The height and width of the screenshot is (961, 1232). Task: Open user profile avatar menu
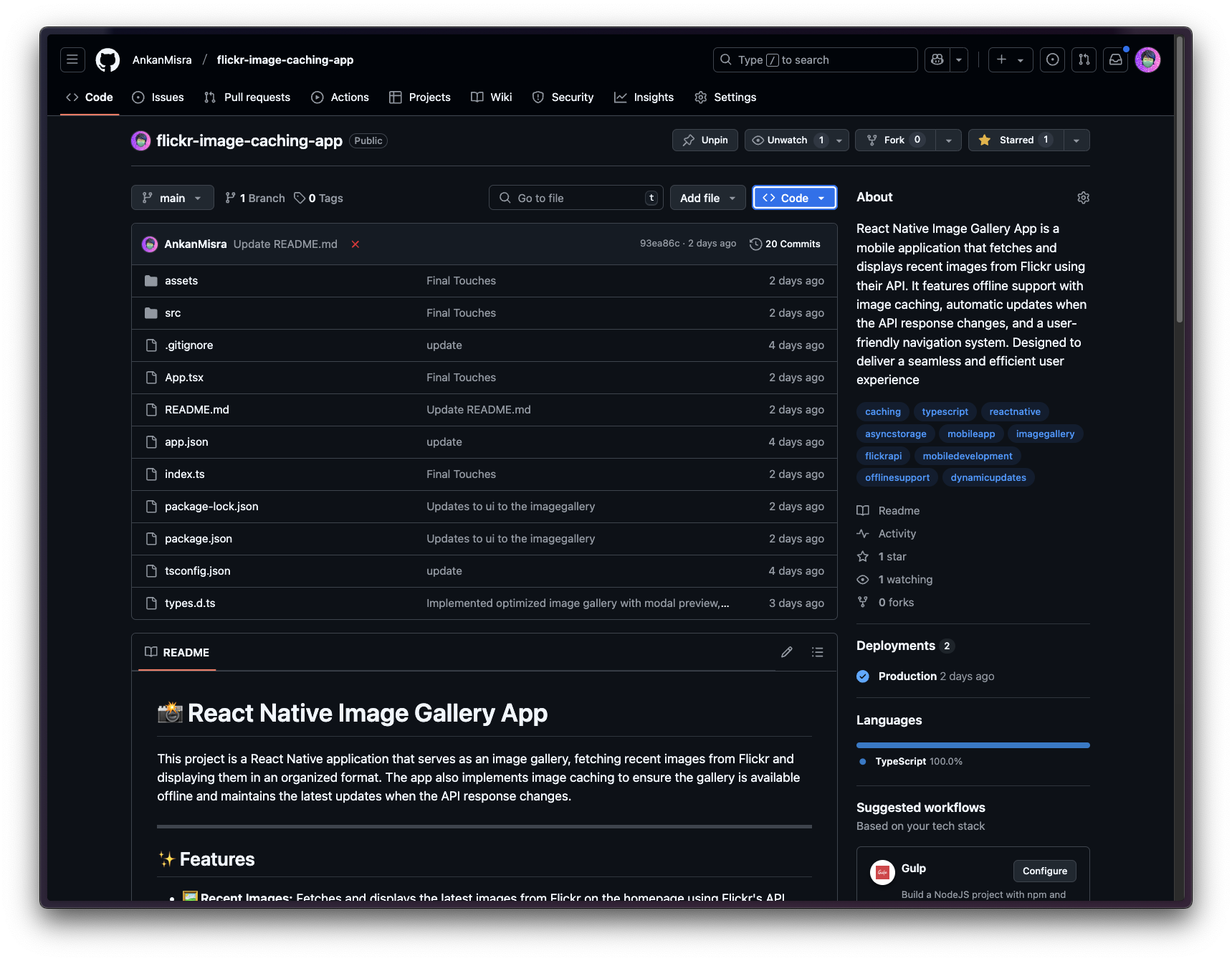(1147, 59)
